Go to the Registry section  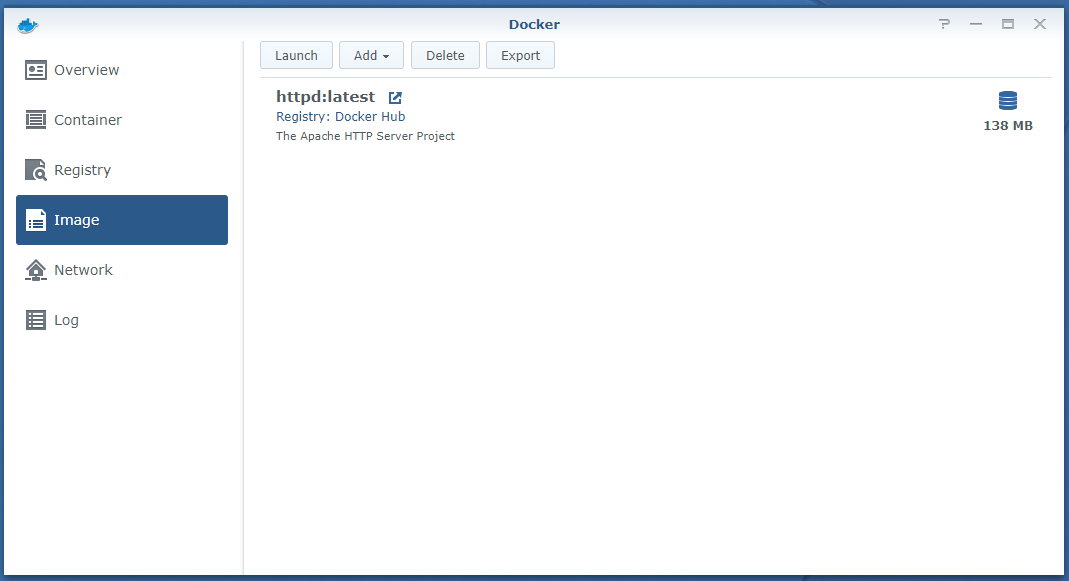click(x=122, y=170)
